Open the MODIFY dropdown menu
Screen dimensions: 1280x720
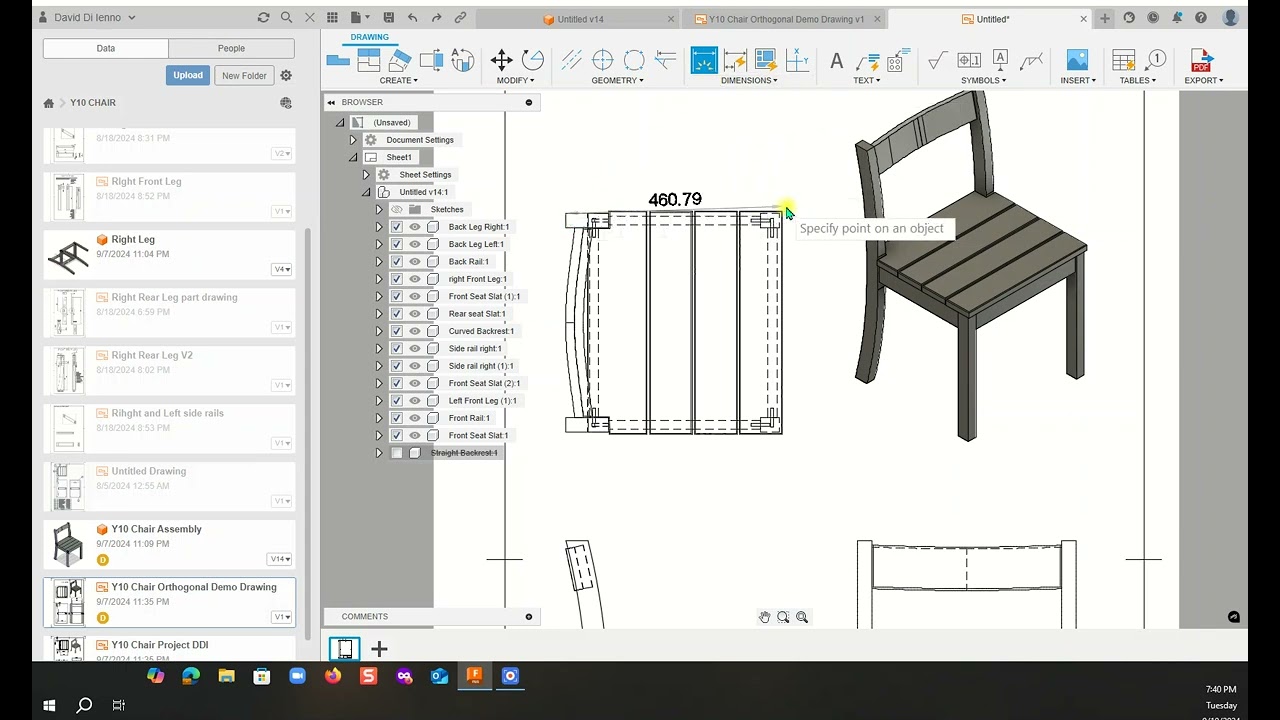click(x=515, y=80)
